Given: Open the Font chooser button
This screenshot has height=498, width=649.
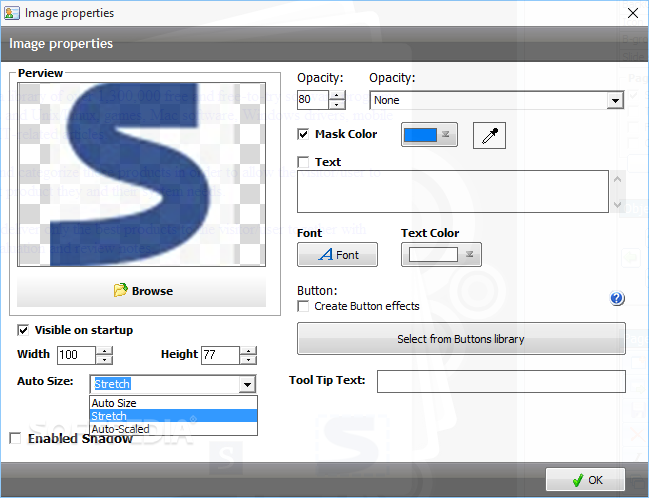Looking at the screenshot, I should tap(337, 255).
